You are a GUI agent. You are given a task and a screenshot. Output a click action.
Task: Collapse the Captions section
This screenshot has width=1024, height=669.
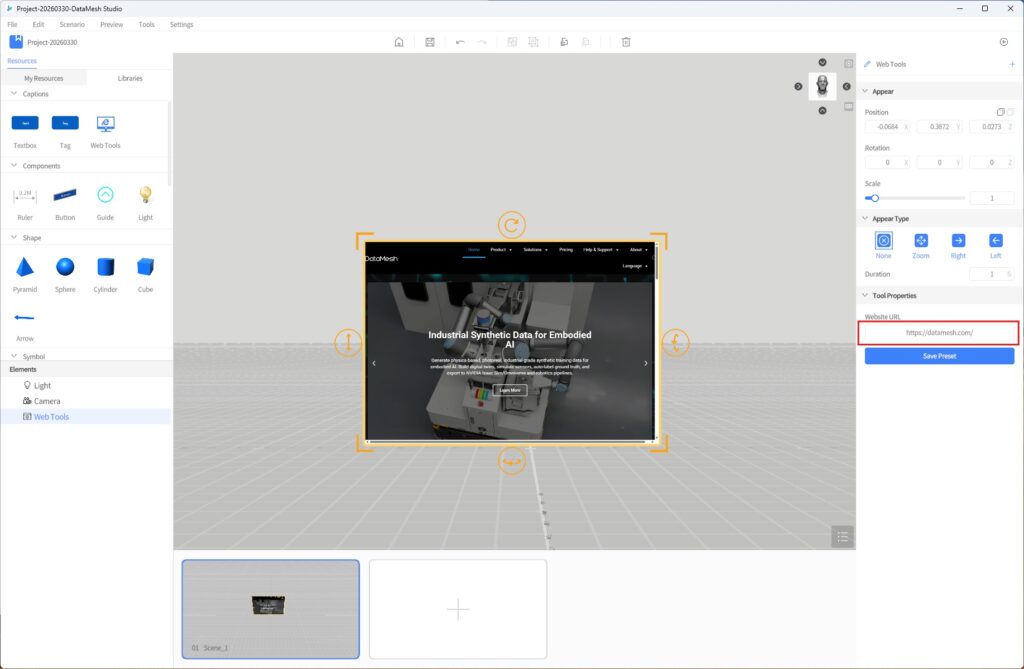[x=14, y=94]
